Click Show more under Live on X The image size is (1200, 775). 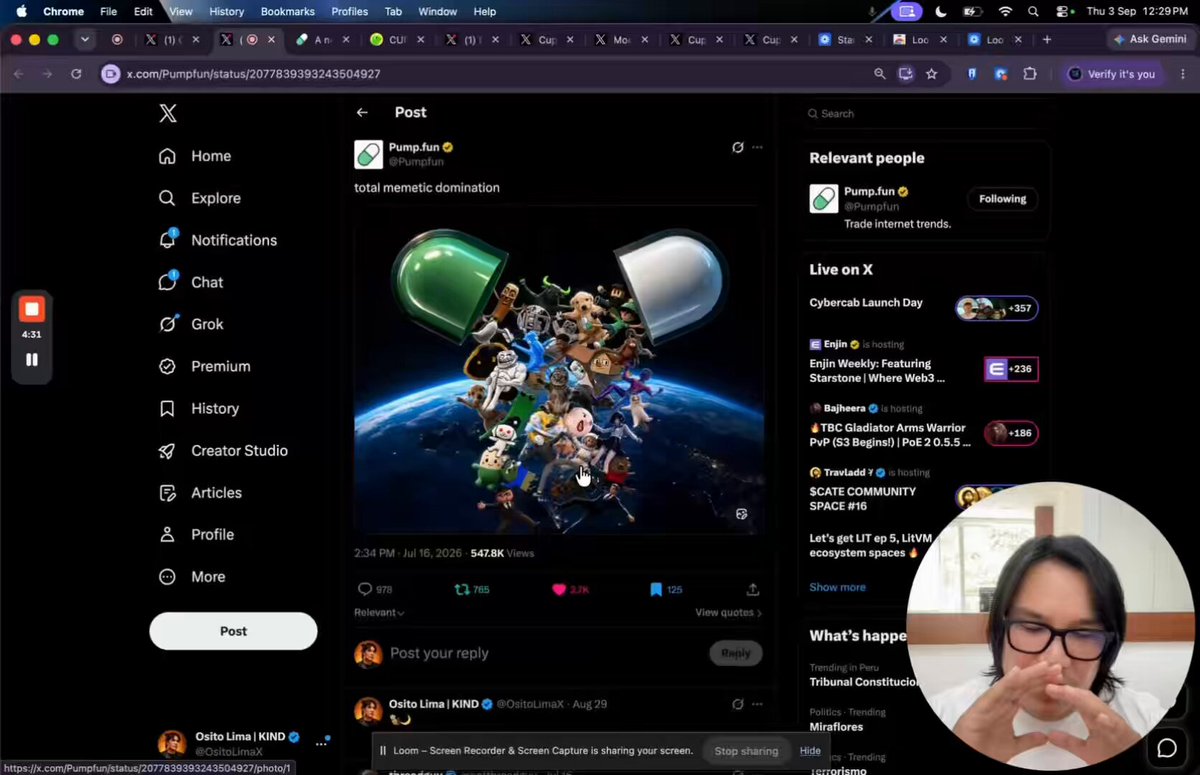(837, 587)
